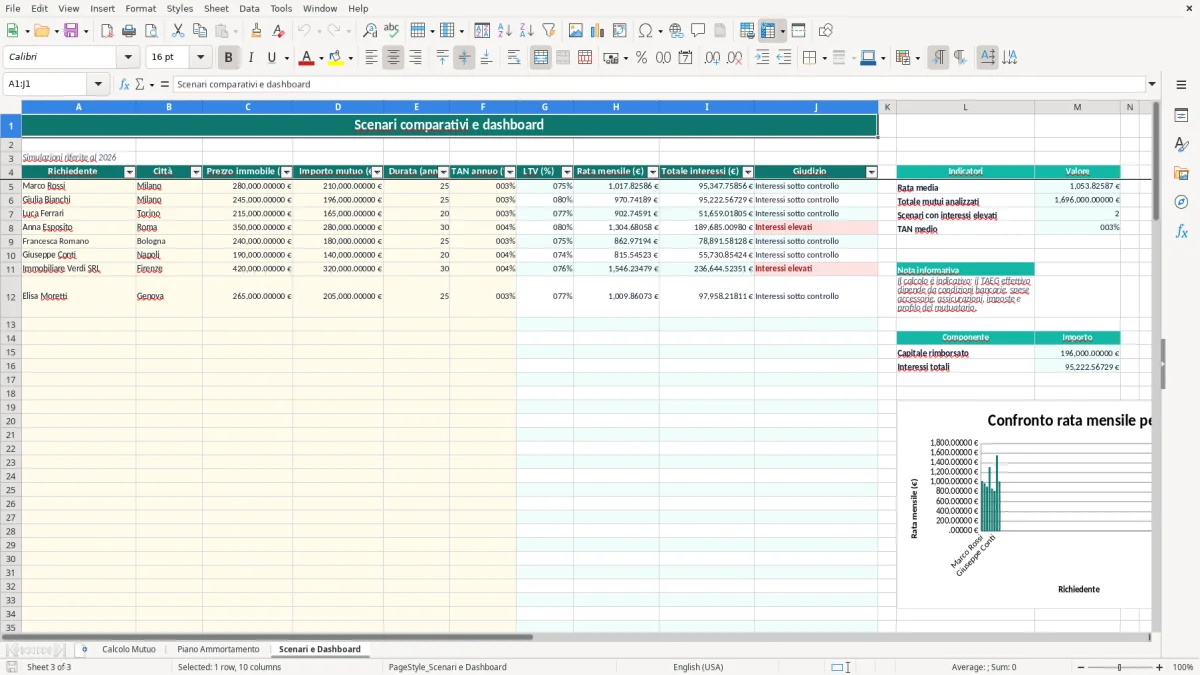The height and width of the screenshot is (675, 1200).
Task: Click the Save document icon
Action: (71, 31)
